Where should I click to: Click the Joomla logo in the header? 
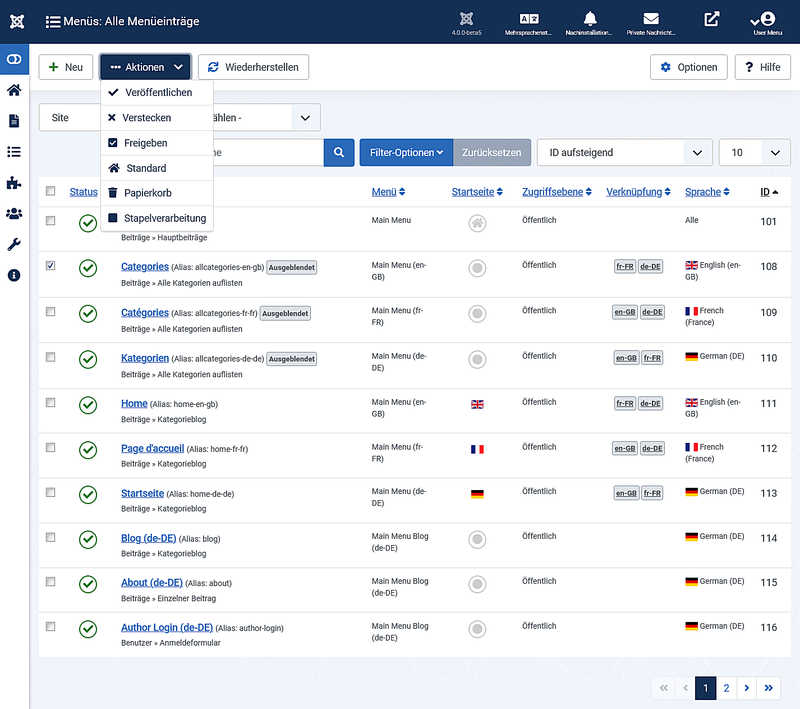pyautogui.click(x=14, y=19)
